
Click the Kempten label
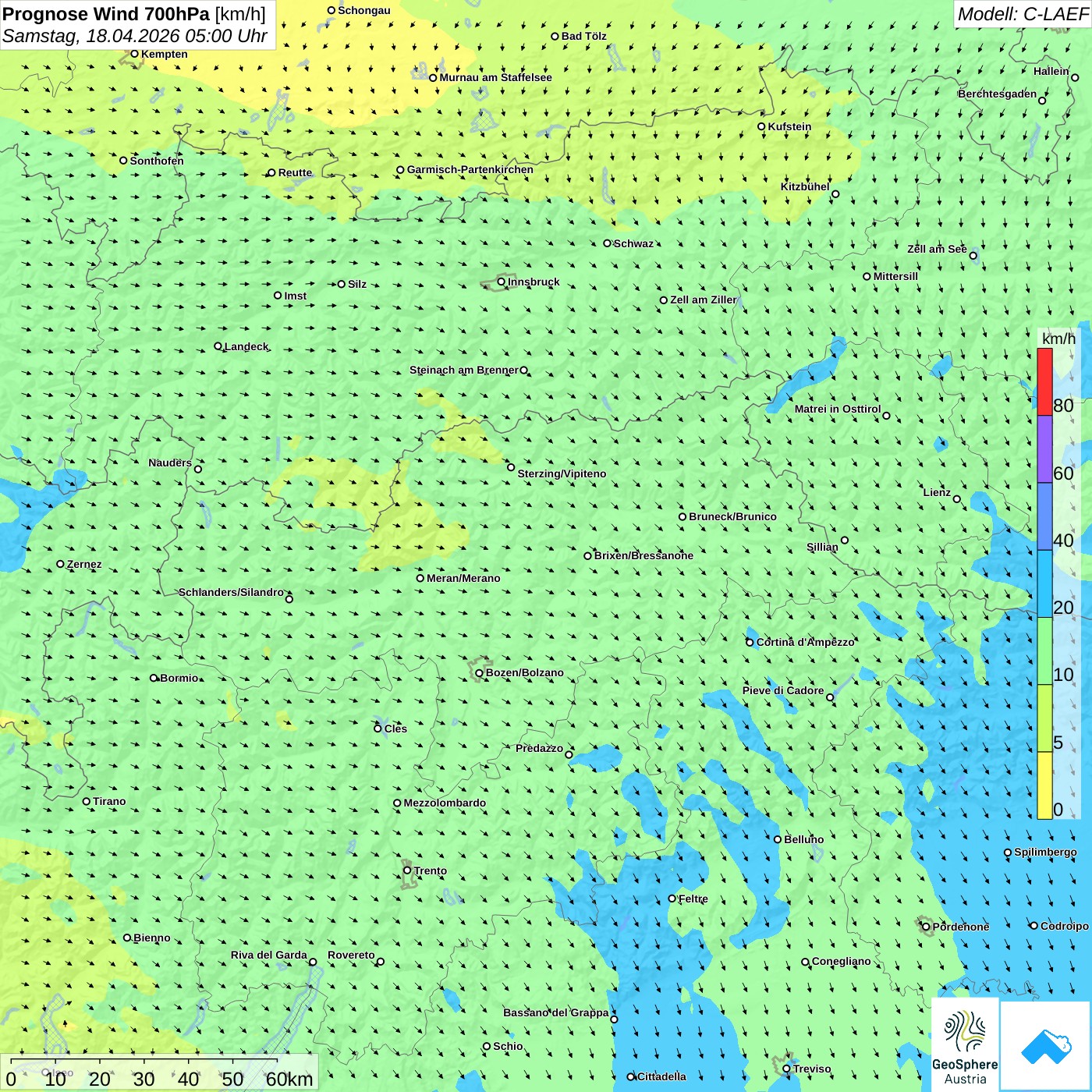click(x=165, y=54)
